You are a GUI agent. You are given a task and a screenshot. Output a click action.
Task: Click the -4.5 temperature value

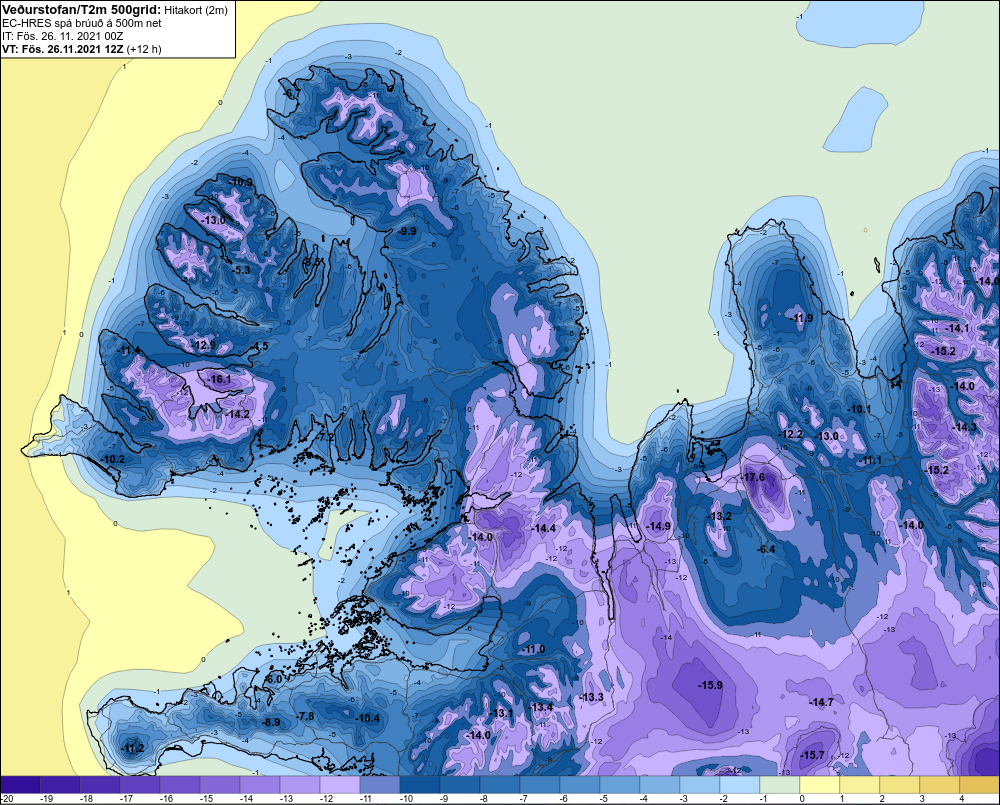click(260, 346)
